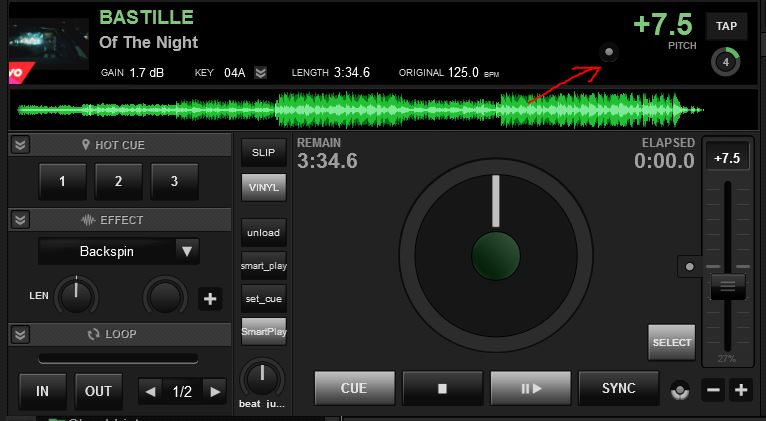This screenshot has width=766, height=421.
Task: Trigger hot cue 2
Action: click(119, 182)
